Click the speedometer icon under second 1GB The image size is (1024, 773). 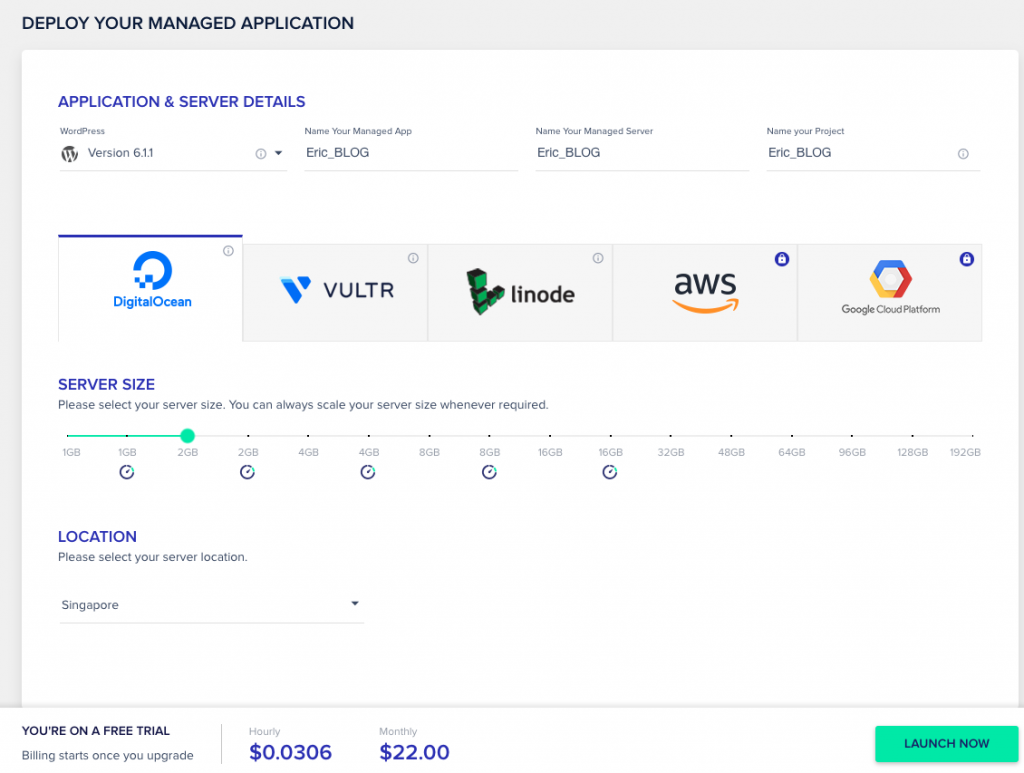[x=127, y=472]
